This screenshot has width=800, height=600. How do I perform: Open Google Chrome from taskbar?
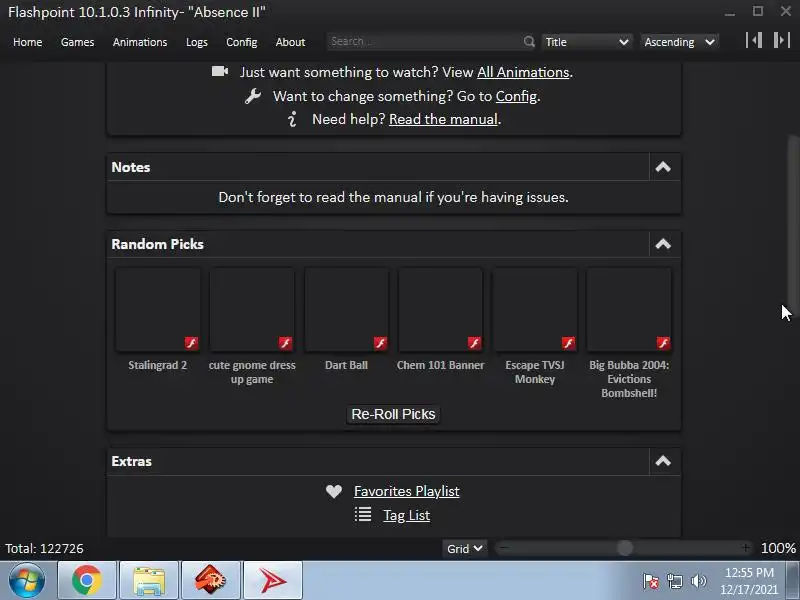pos(87,580)
